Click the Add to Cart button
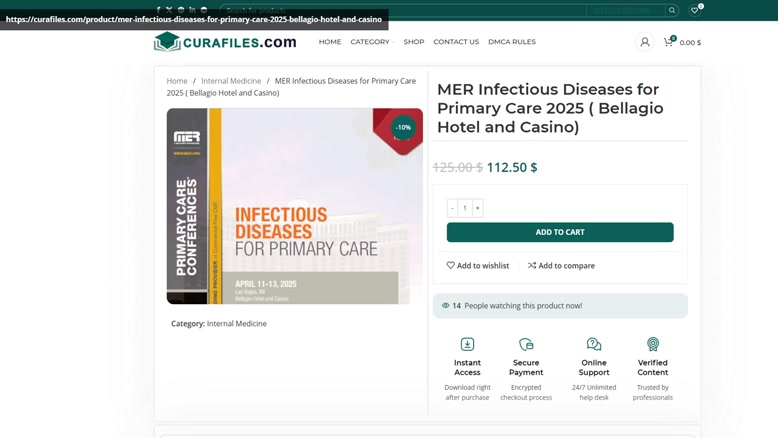 coord(560,232)
